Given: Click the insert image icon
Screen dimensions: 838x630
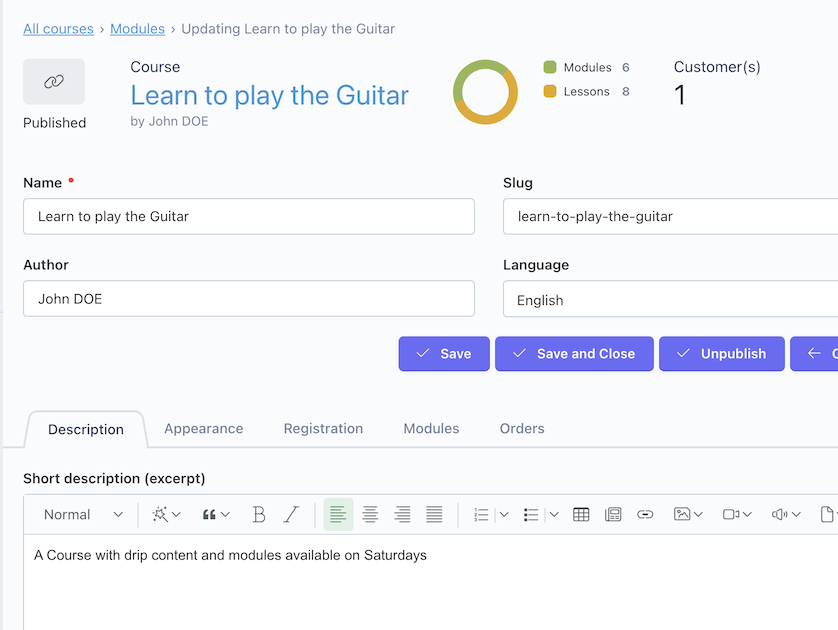Looking at the screenshot, I should (x=682, y=514).
